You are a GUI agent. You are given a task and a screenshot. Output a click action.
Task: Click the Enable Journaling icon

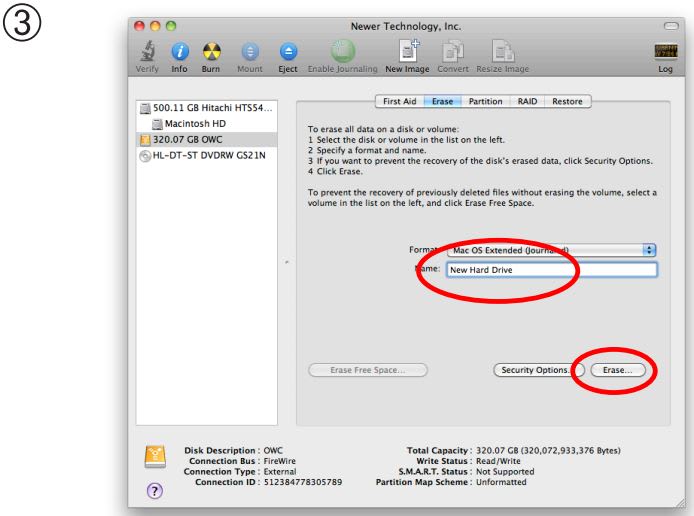(x=343, y=51)
